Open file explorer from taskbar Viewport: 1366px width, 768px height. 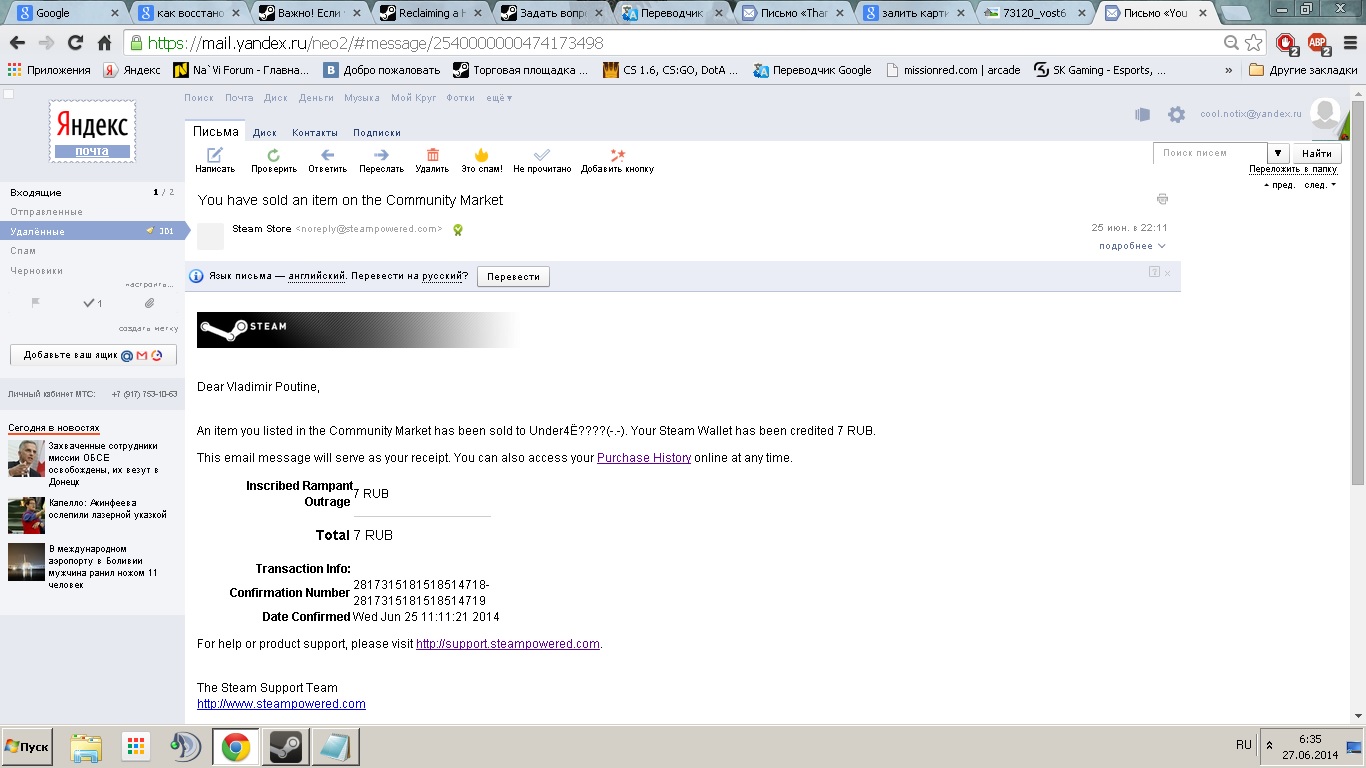(86, 747)
